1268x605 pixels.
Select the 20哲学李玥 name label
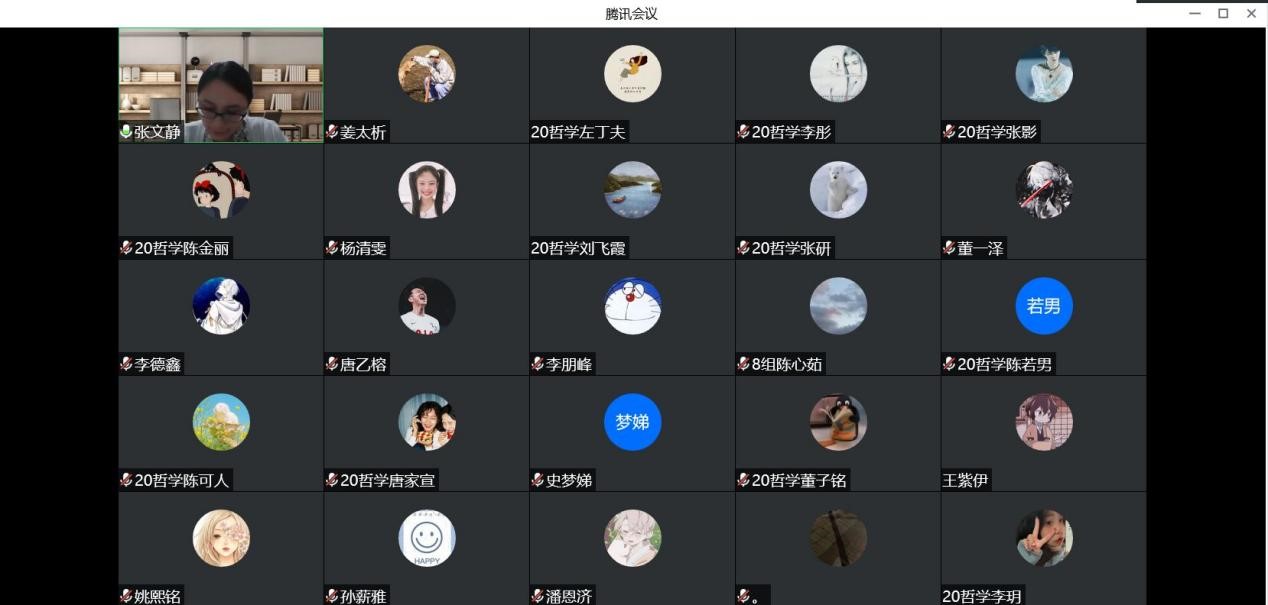tap(983, 596)
